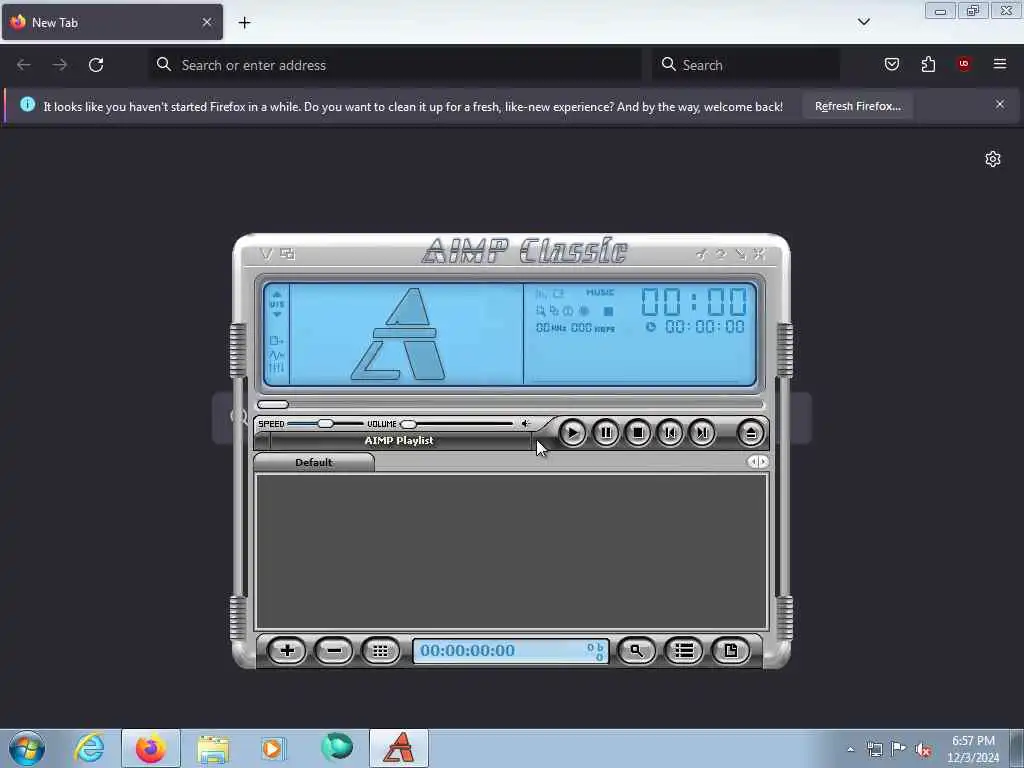Click the playlist total time 00:00:00:00

click(468, 650)
